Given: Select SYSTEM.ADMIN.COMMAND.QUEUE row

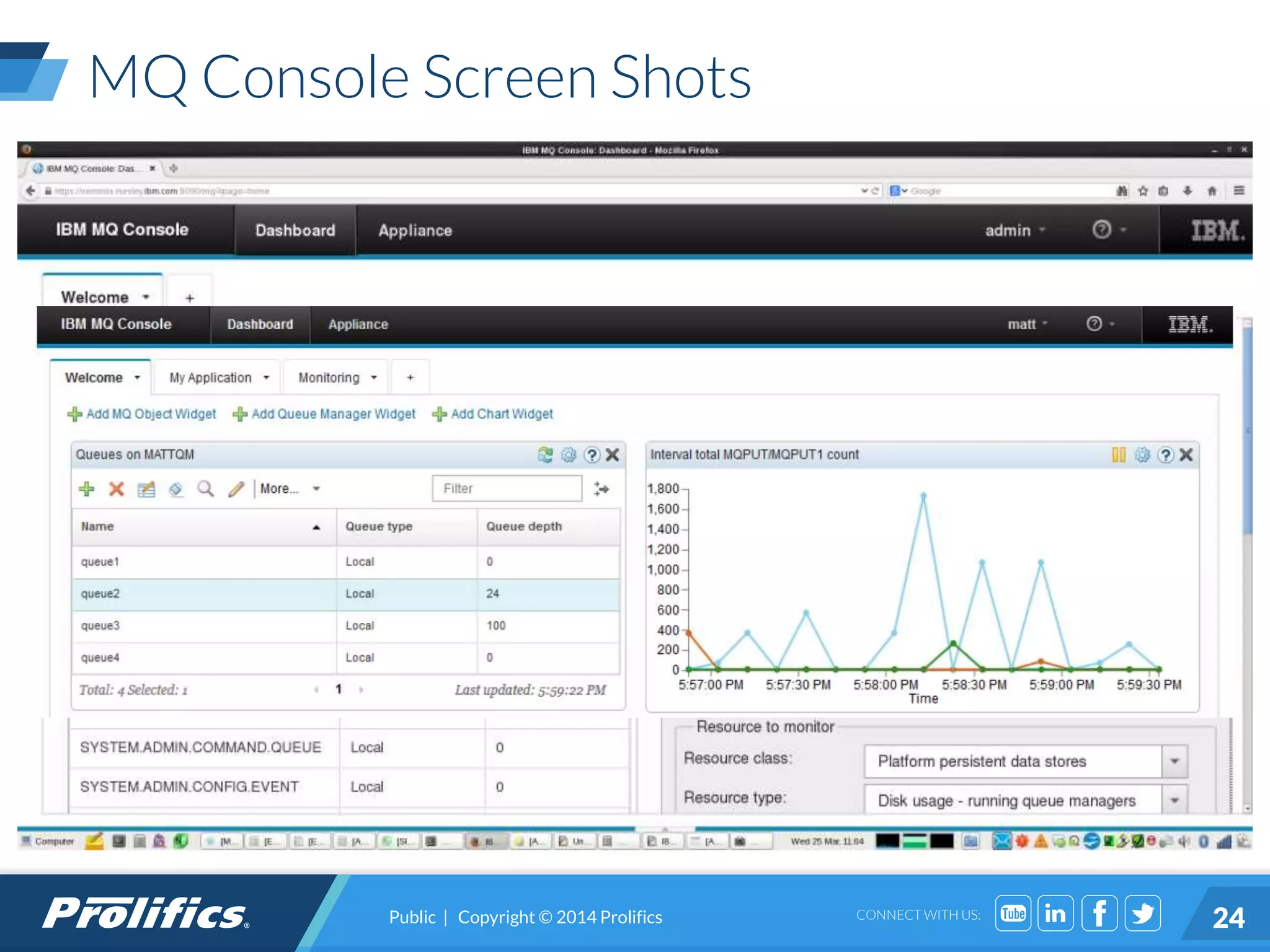Looking at the screenshot, I should pyautogui.click(x=349, y=747).
